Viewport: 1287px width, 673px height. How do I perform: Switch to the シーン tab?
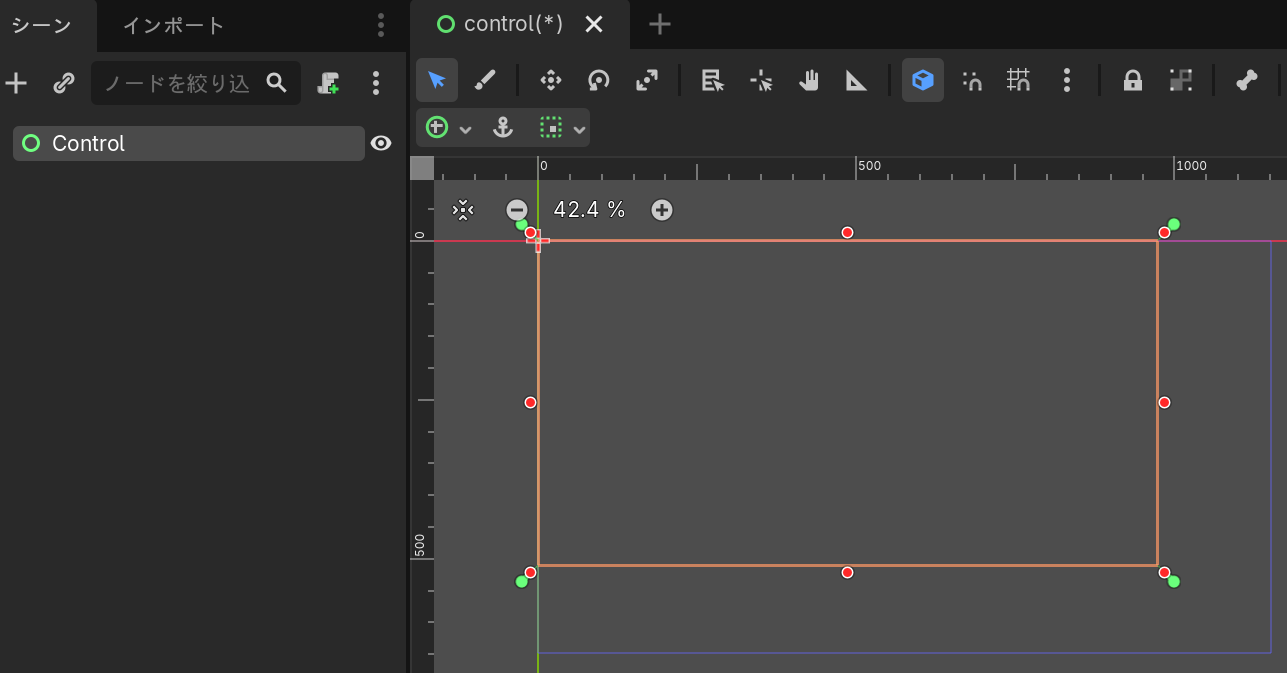pyautogui.click(x=42, y=25)
